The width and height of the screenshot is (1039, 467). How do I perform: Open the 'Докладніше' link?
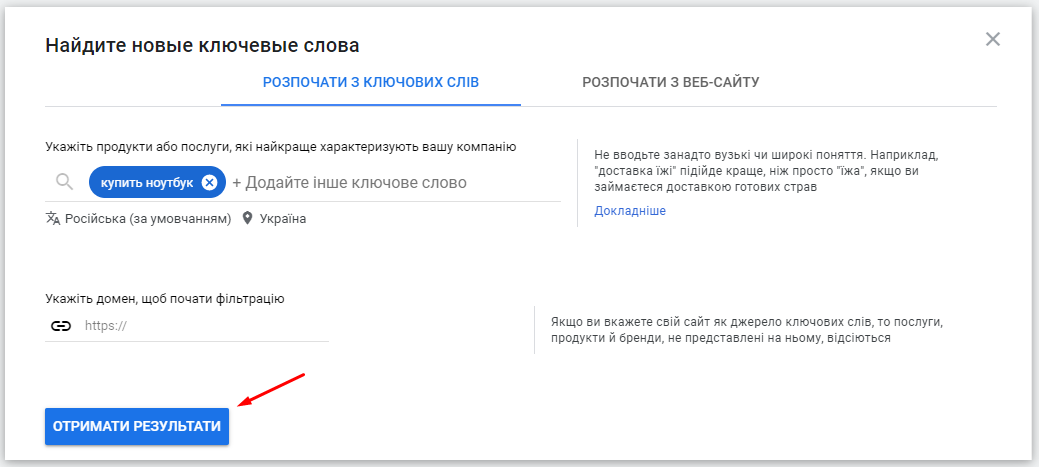tap(629, 211)
